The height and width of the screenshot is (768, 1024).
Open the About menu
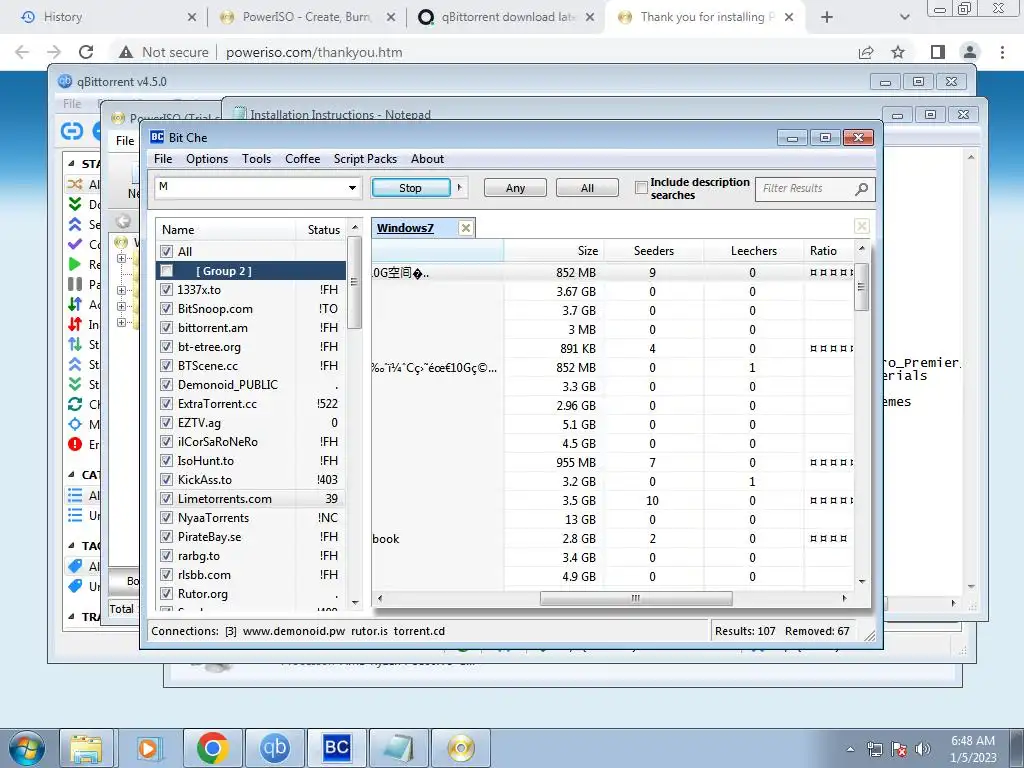[x=427, y=159]
